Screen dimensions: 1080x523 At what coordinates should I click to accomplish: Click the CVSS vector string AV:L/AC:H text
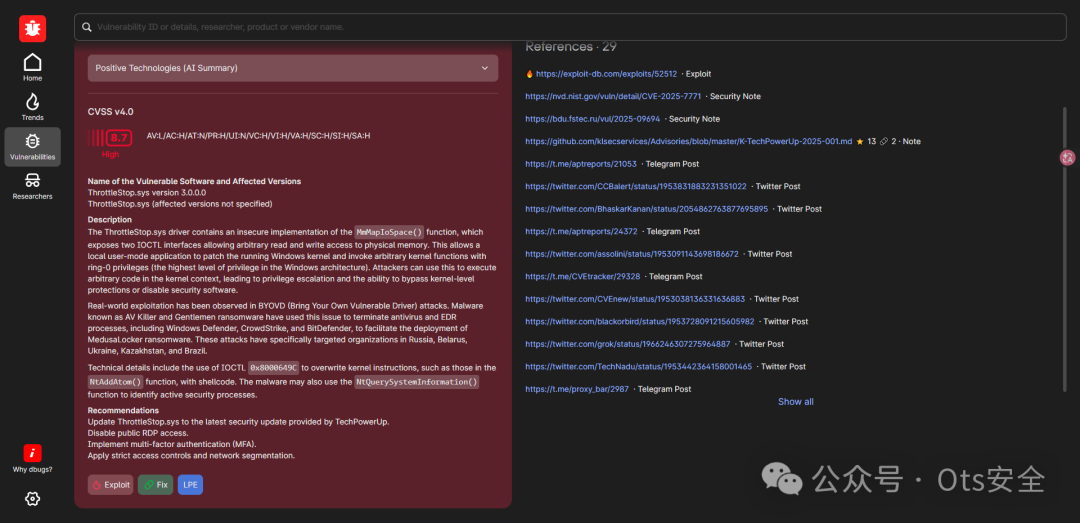point(258,136)
